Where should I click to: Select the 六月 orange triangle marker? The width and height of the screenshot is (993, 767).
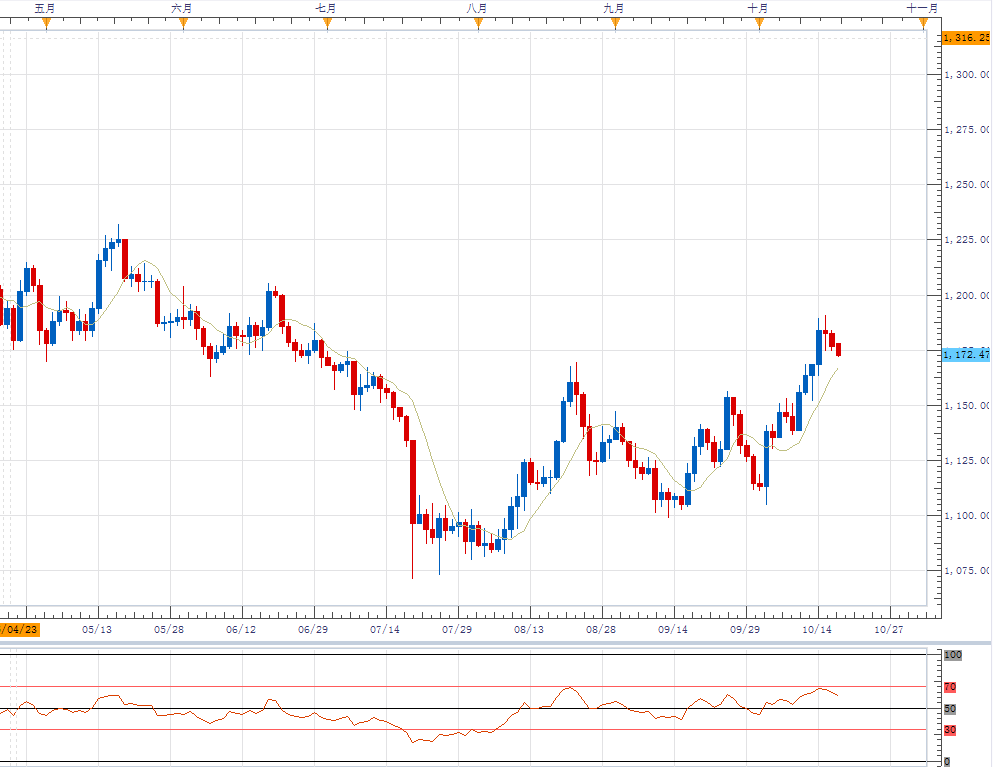183,23
